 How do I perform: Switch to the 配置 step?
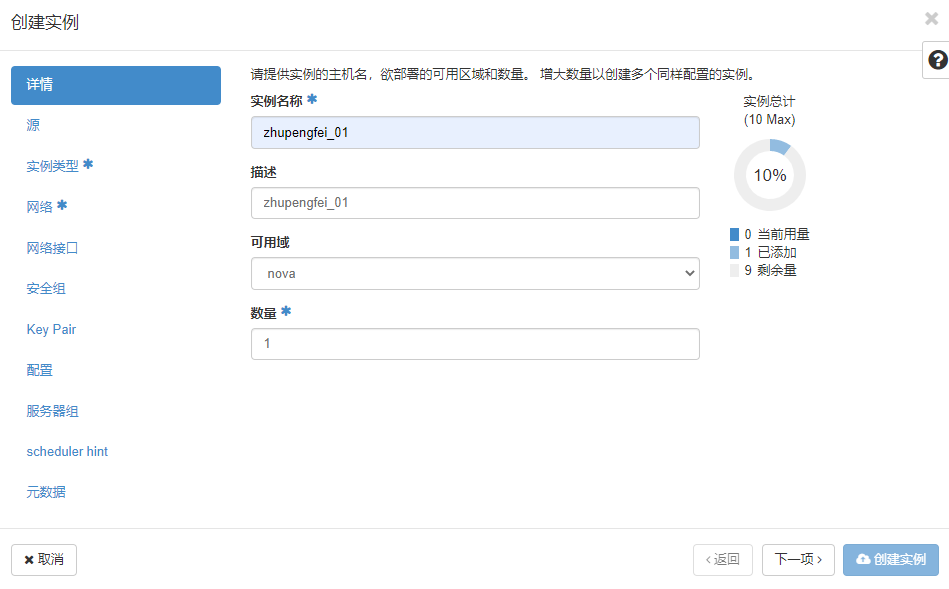[40, 370]
